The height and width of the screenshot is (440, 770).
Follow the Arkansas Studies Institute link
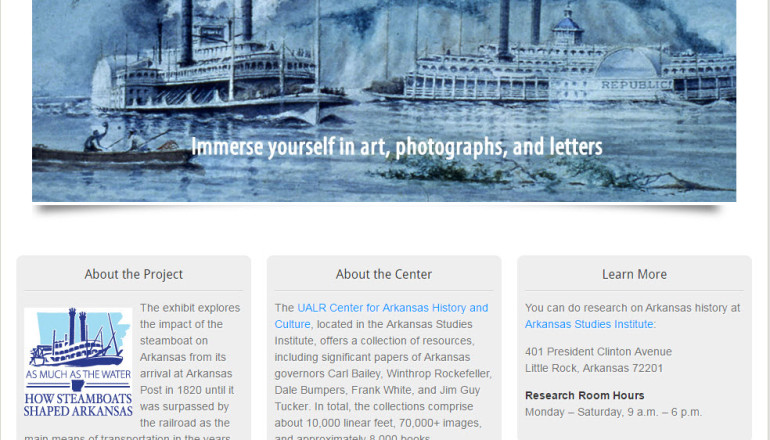589,324
